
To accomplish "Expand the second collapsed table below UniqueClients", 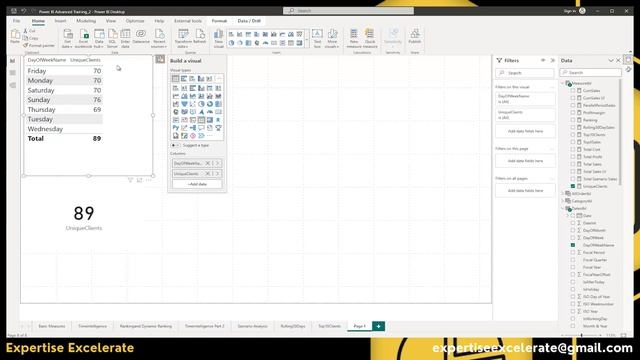I will click(x=563, y=201).
